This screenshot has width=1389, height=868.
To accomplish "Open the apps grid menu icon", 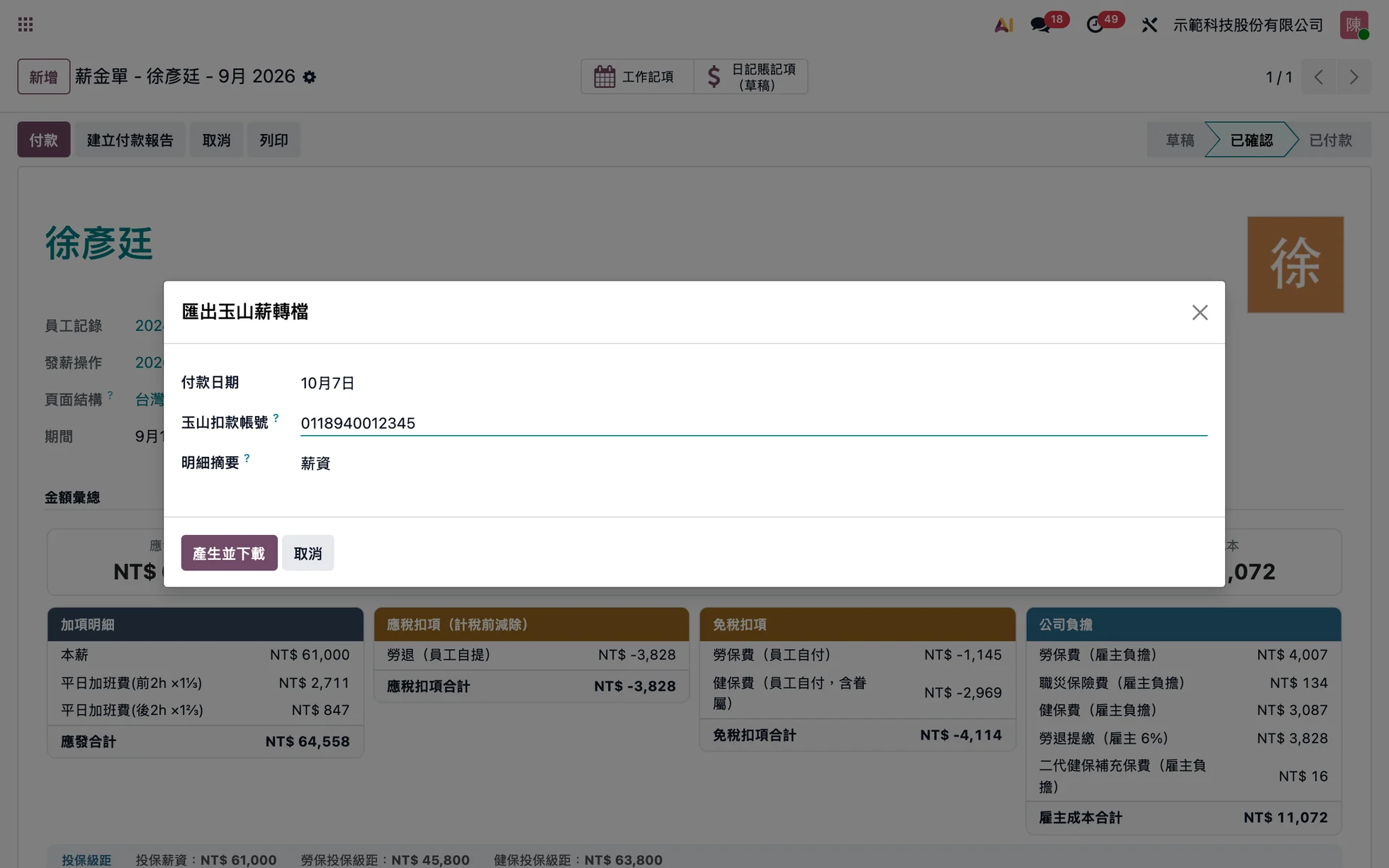I will tap(26, 25).
